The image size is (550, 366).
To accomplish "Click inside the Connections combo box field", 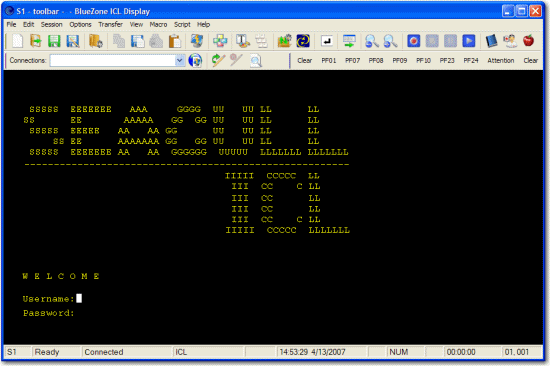I will click(113, 60).
